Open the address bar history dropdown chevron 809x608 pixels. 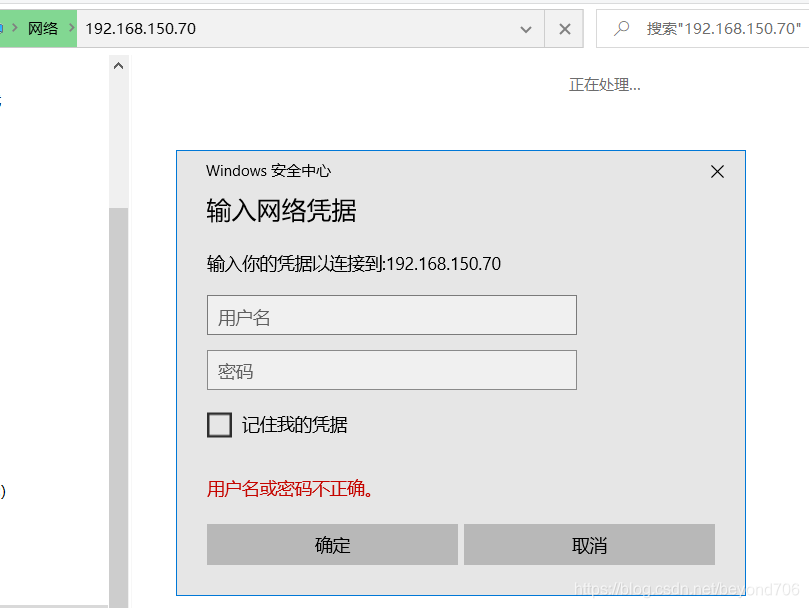525,28
